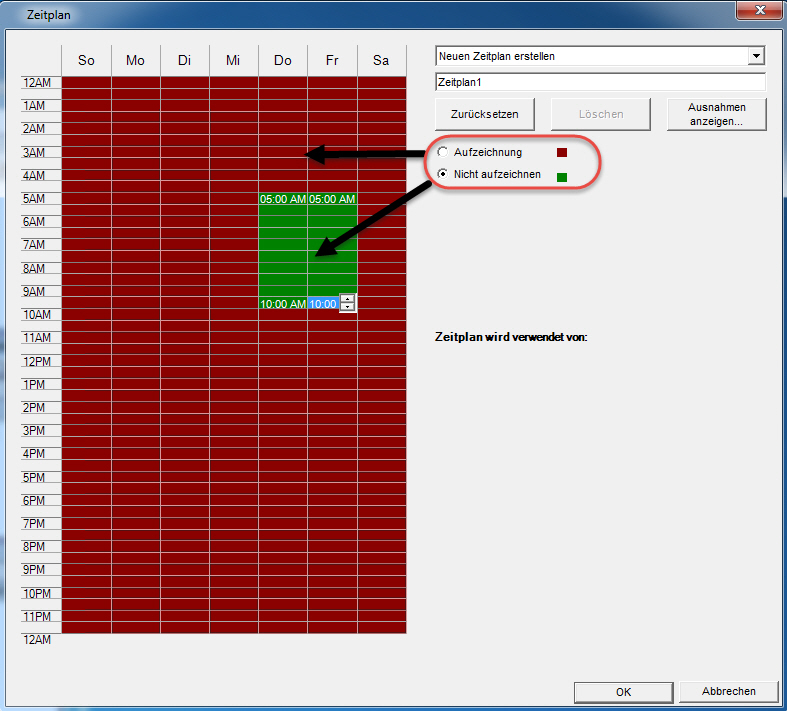The width and height of the screenshot is (787, 711).
Task: Click the highlighted 10:00 time field on Friday
Action: tap(323, 304)
